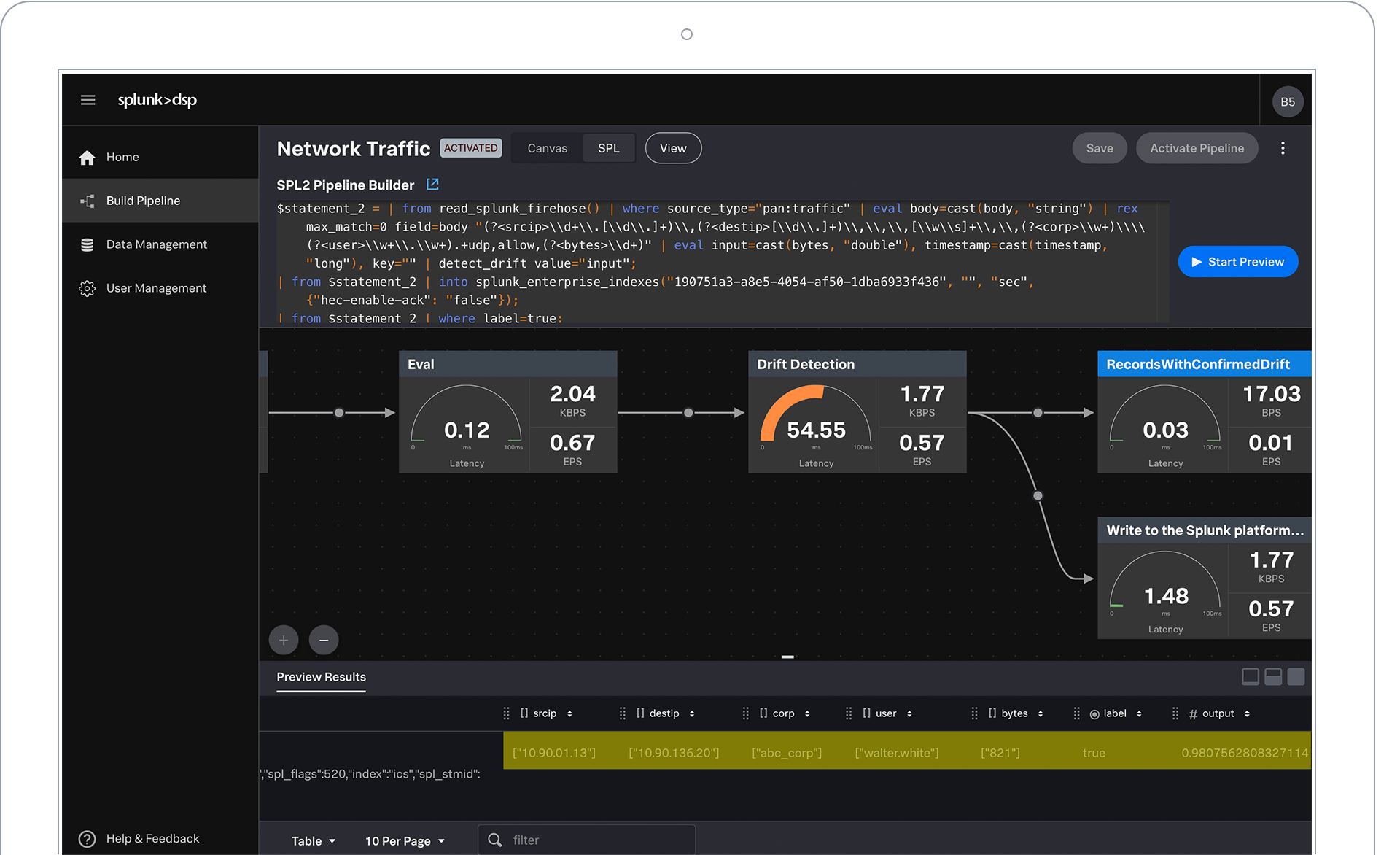
Task: Click the View button
Action: 673,148
